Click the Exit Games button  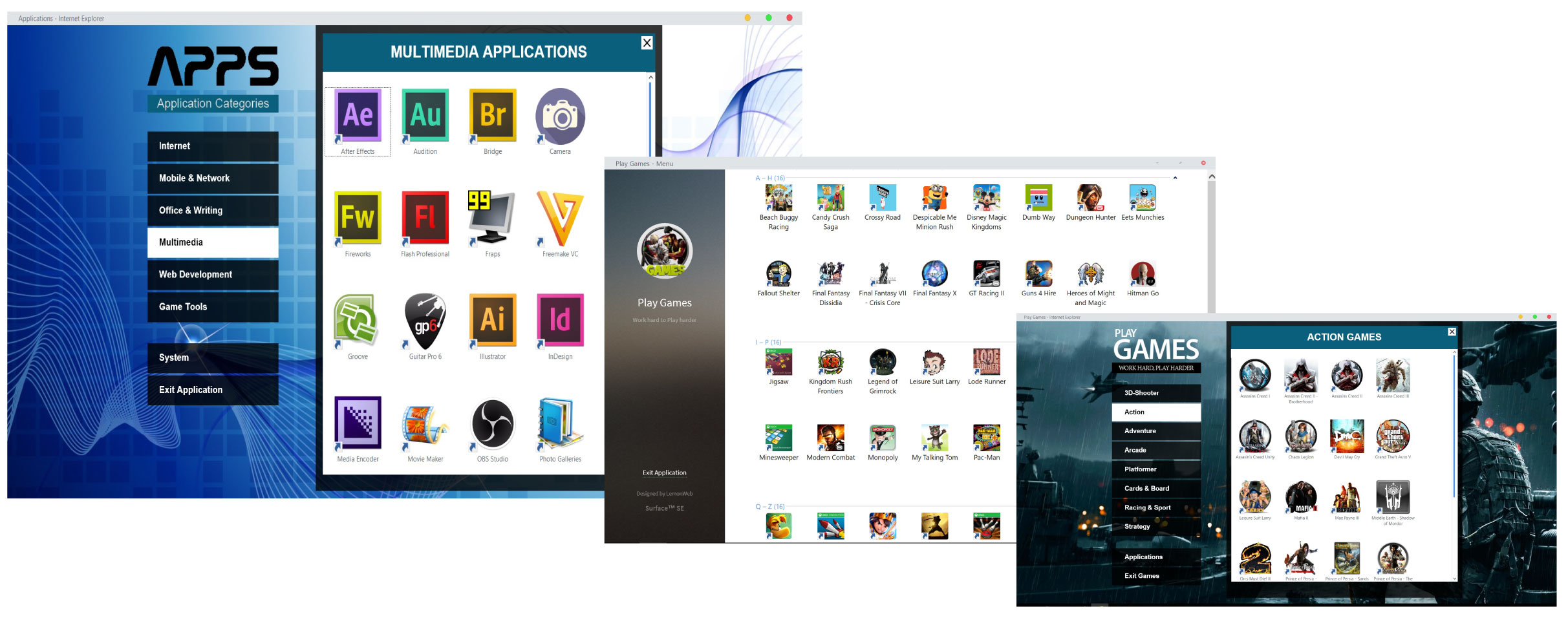click(x=1155, y=576)
